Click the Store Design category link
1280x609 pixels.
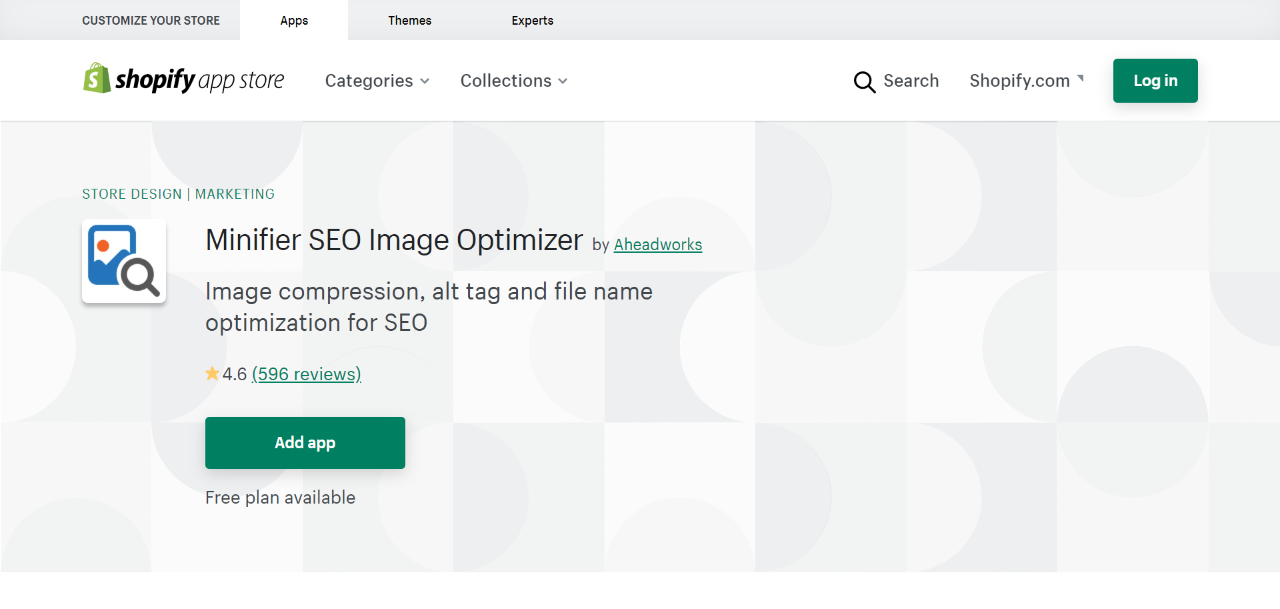[x=132, y=194]
